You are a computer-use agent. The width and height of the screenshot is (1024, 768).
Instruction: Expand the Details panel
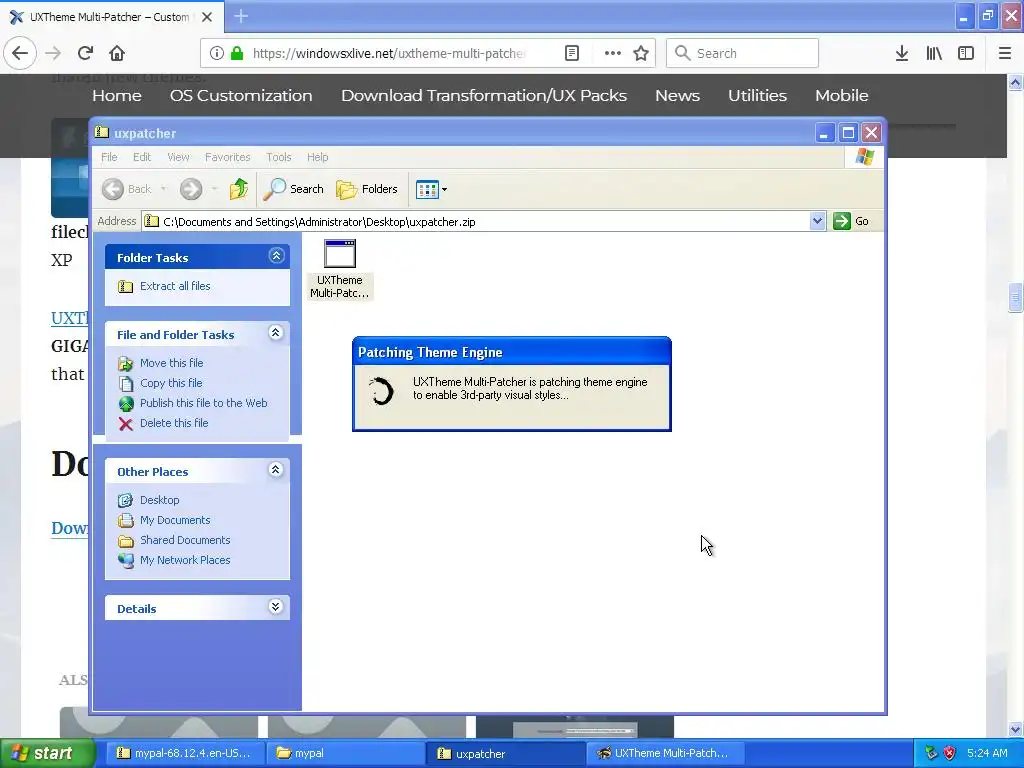pyautogui.click(x=276, y=607)
